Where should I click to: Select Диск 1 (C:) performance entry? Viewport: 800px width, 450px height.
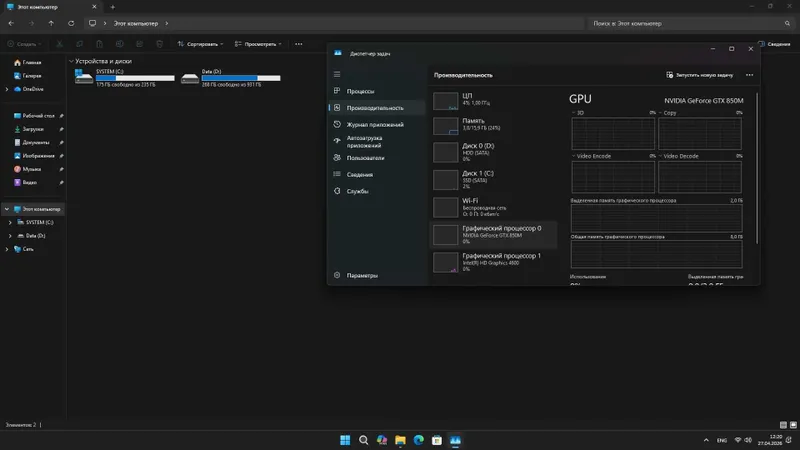[494, 180]
